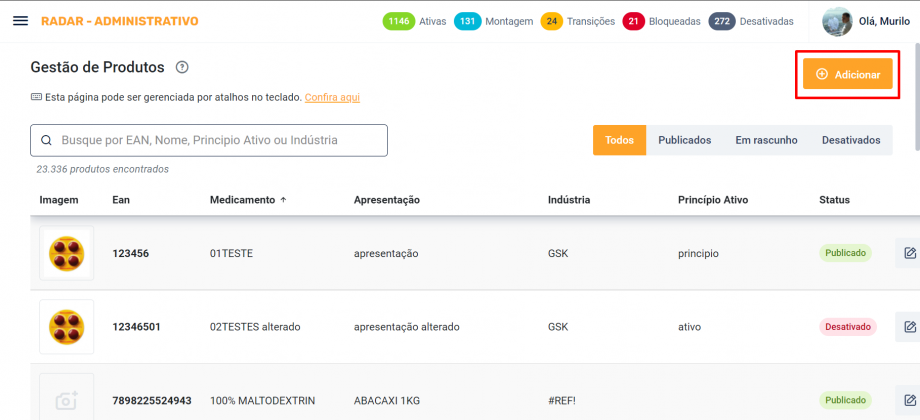The image size is (920, 420).
Task: Click edit icon for 100% MALTODEXTRIN row
Action: tap(909, 400)
